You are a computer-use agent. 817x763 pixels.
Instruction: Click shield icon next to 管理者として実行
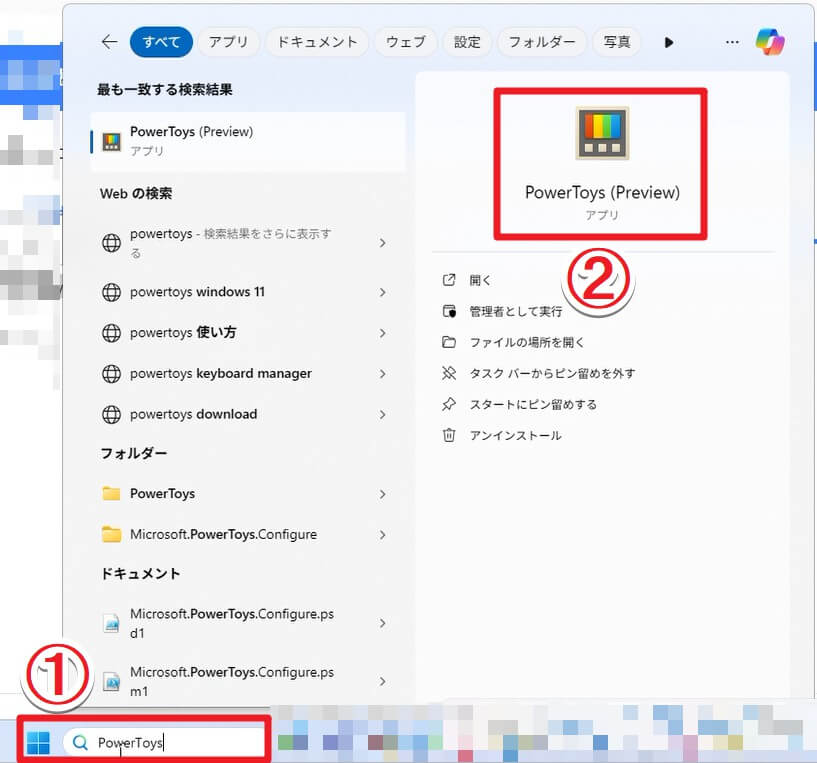point(449,311)
